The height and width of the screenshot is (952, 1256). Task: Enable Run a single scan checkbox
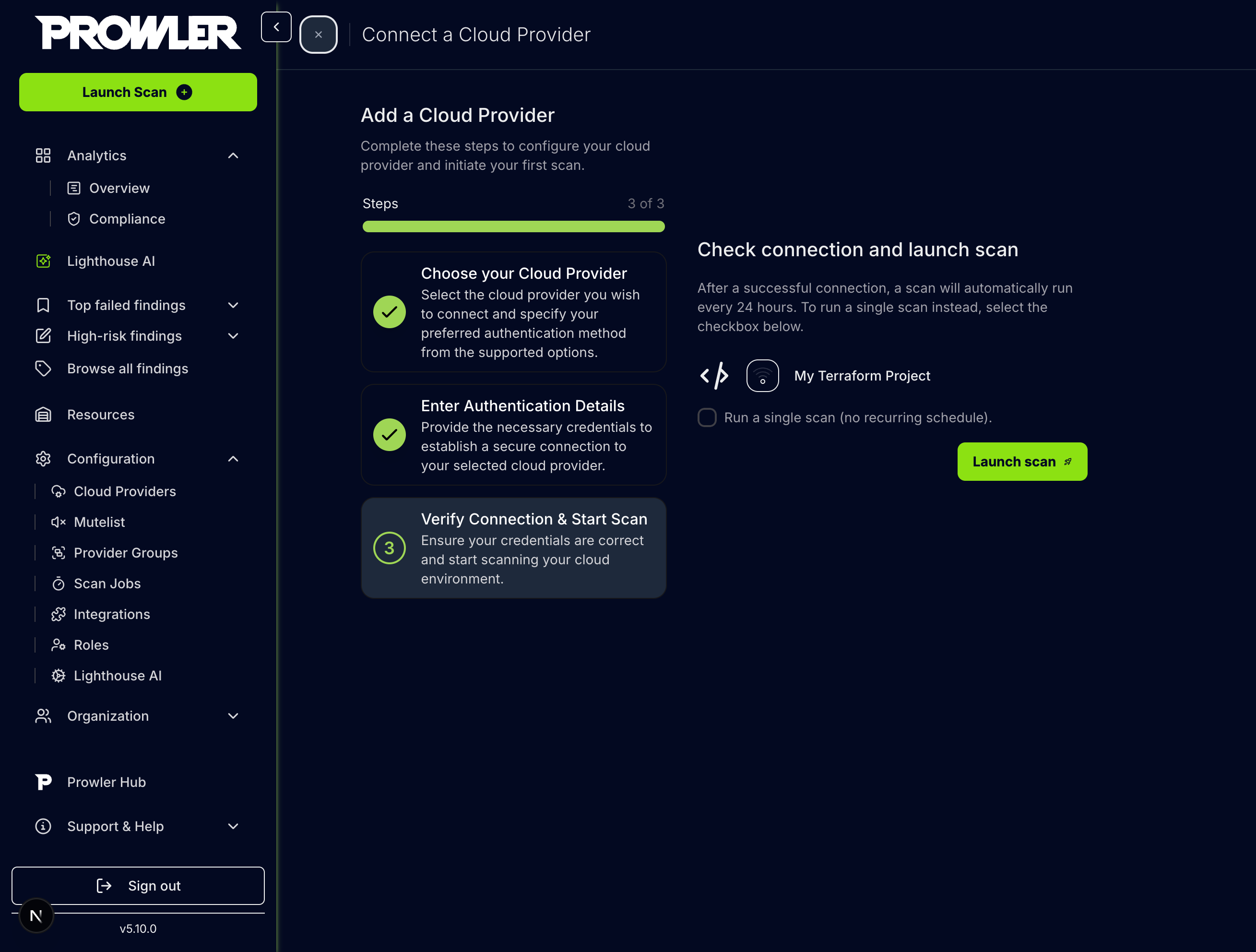[706, 417]
